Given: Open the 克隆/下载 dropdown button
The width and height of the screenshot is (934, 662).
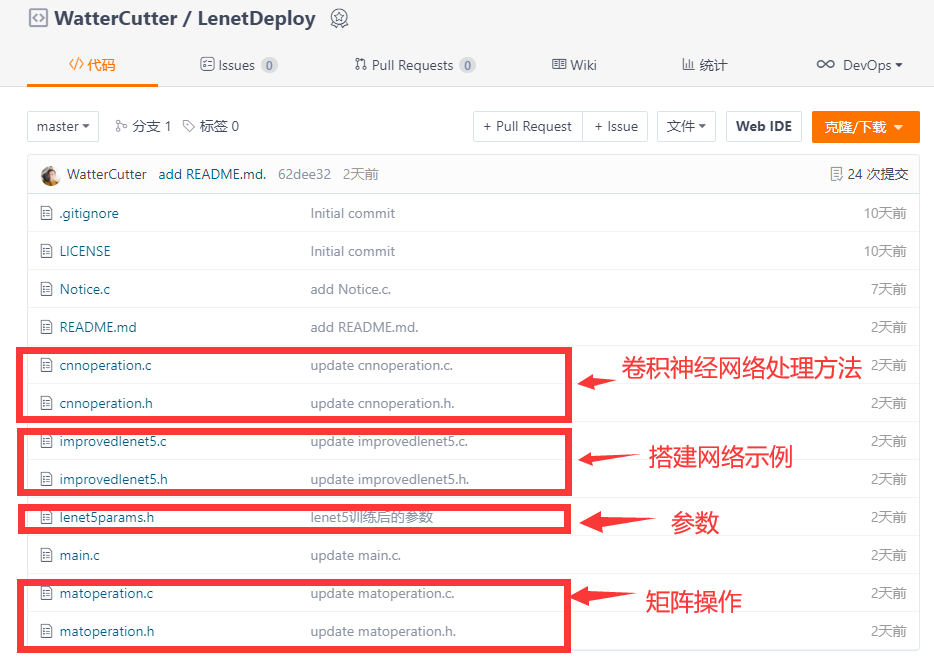Looking at the screenshot, I should 865,127.
